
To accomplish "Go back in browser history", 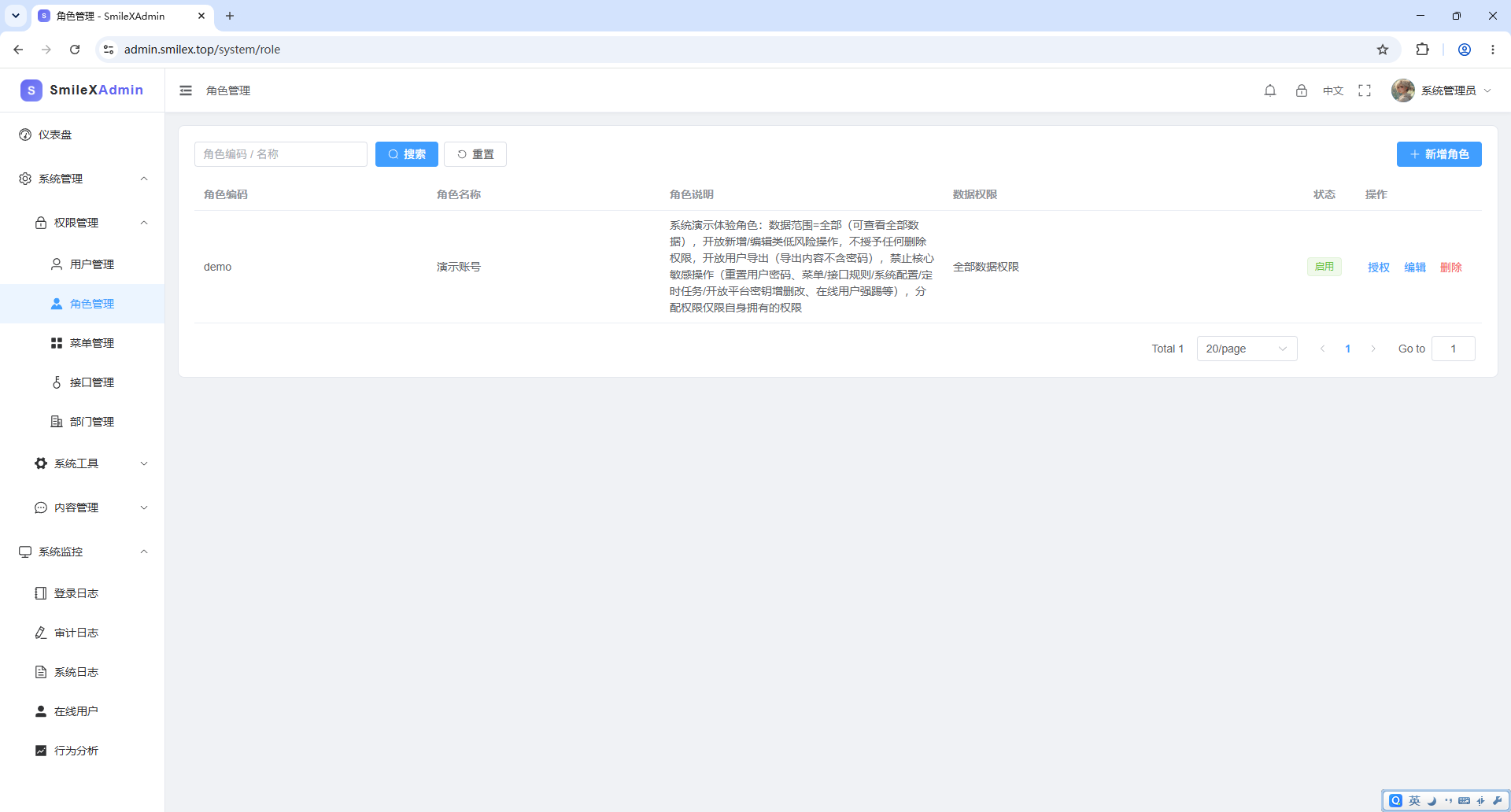I will [18, 50].
